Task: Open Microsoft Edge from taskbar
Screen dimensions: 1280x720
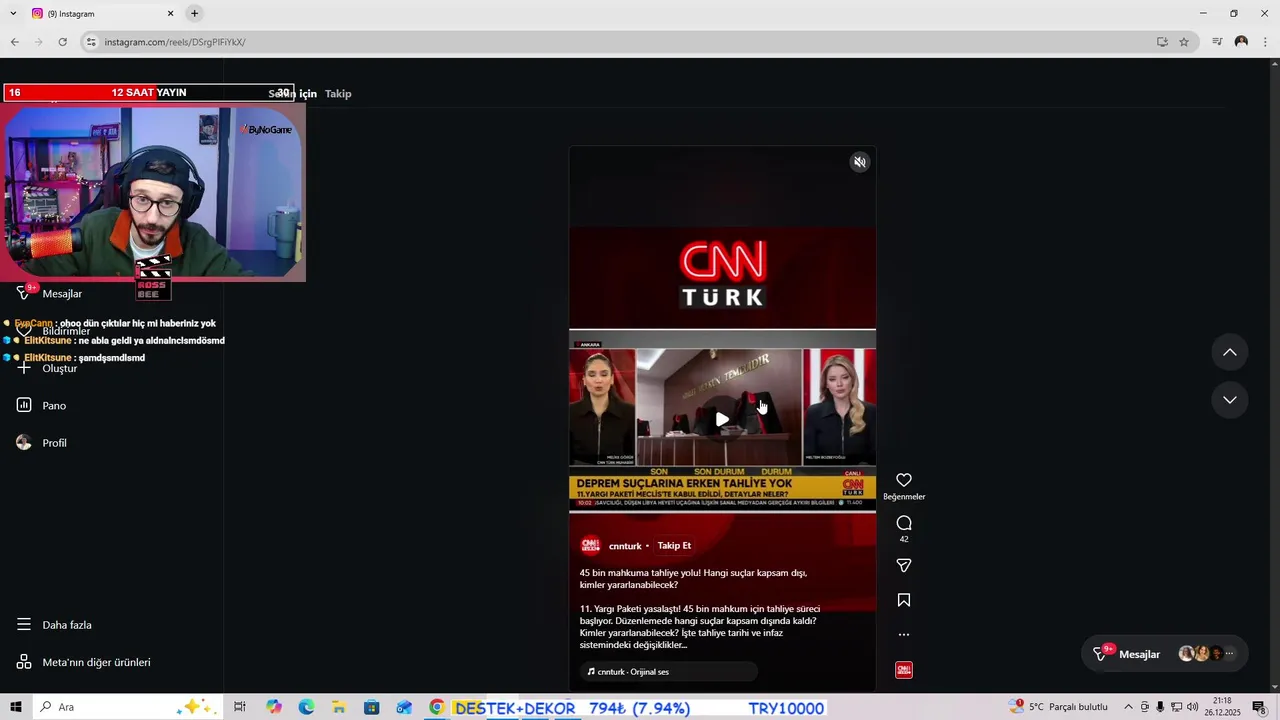Action: click(x=306, y=707)
